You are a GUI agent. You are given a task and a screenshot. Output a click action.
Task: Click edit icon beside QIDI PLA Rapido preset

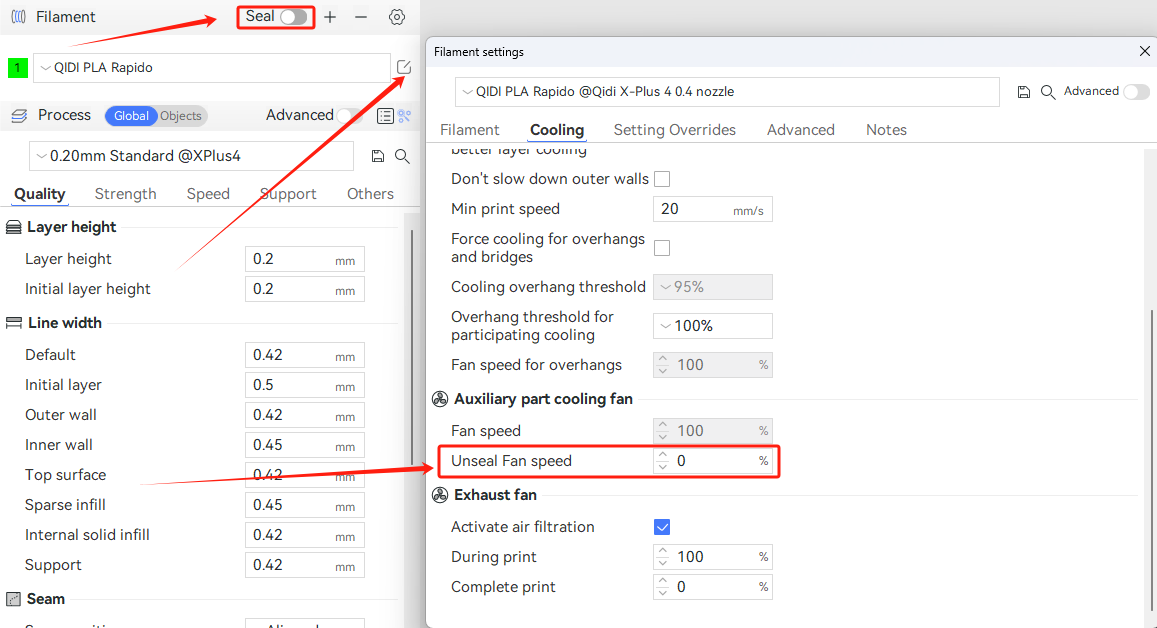pos(404,67)
